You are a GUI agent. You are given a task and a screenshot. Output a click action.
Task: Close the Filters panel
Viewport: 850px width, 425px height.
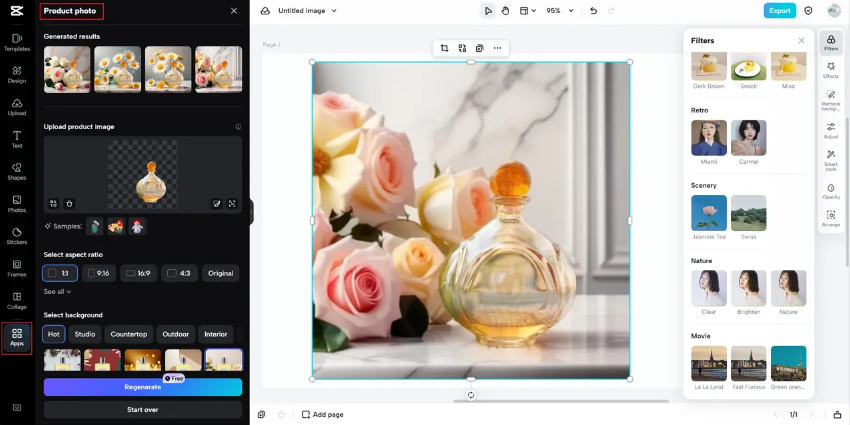pyautogui.click(x=801, y=41)
